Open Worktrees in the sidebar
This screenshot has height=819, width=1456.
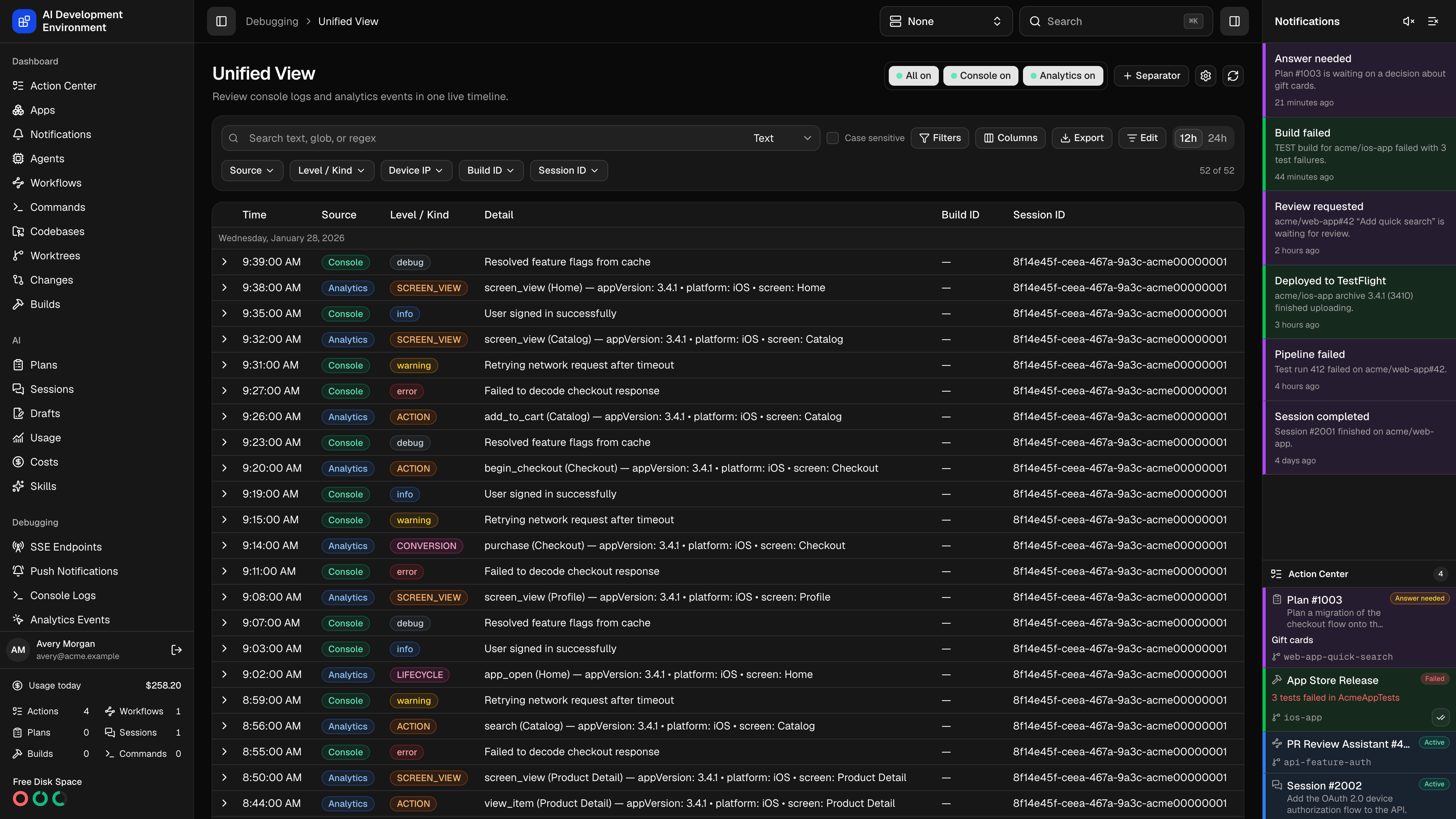tap(97, 256)
